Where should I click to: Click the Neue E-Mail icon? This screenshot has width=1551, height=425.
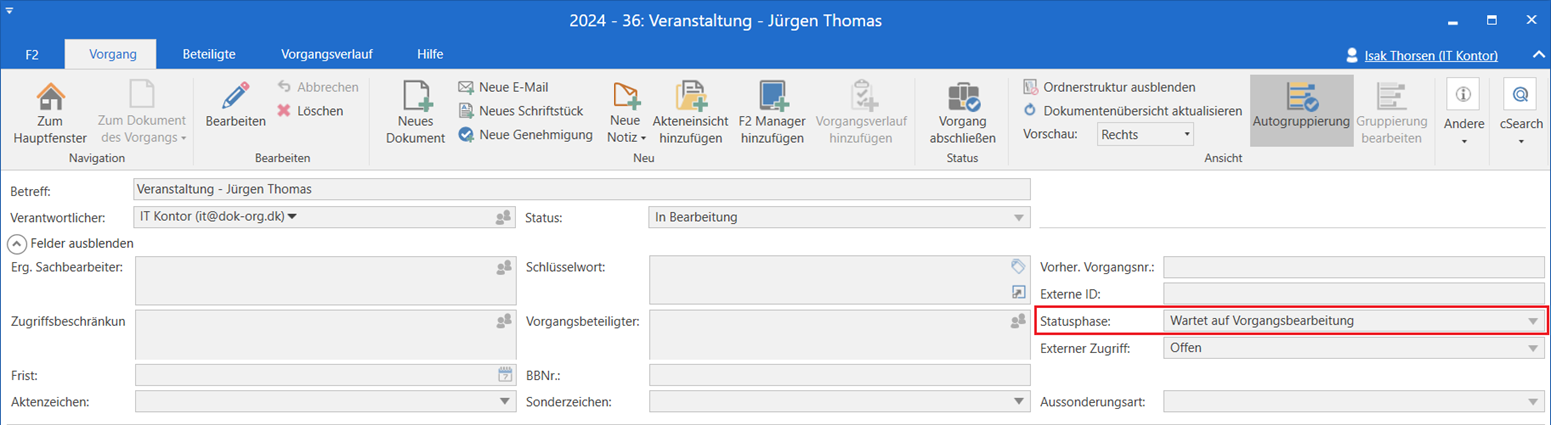point(466,87)
